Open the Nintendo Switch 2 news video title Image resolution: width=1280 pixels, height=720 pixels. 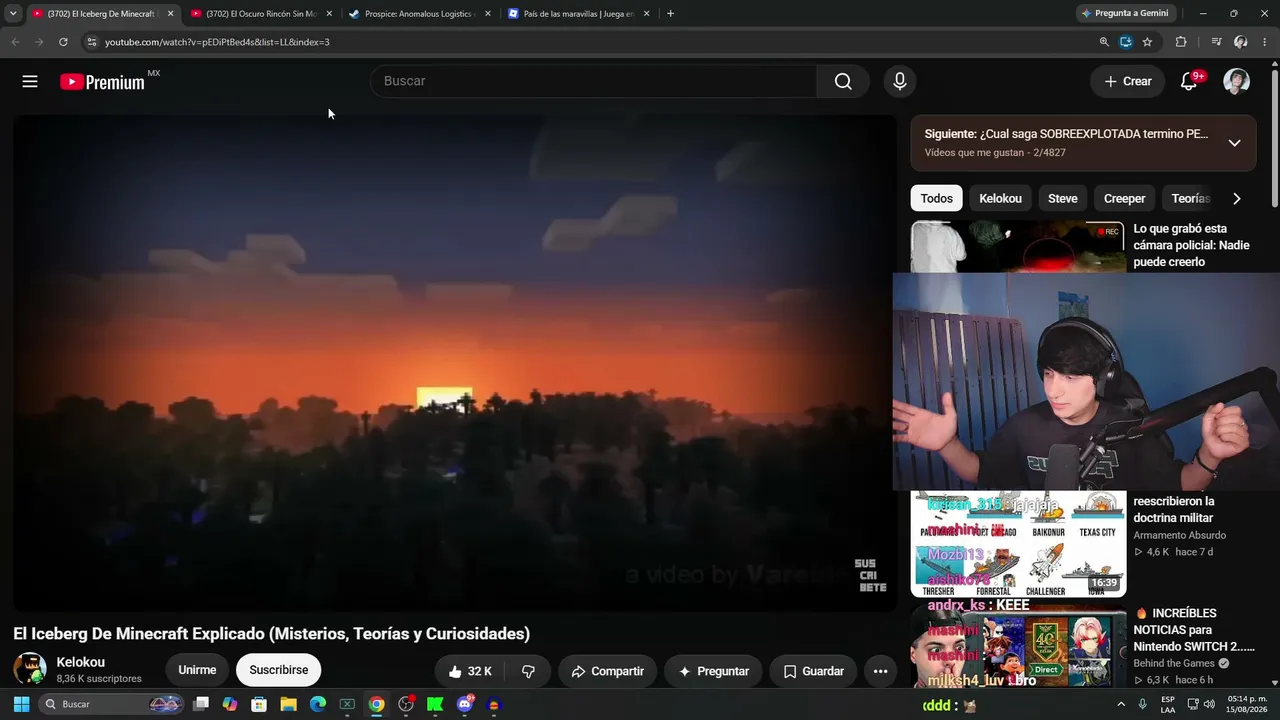pyautogui.click(x=1194, y=630)
